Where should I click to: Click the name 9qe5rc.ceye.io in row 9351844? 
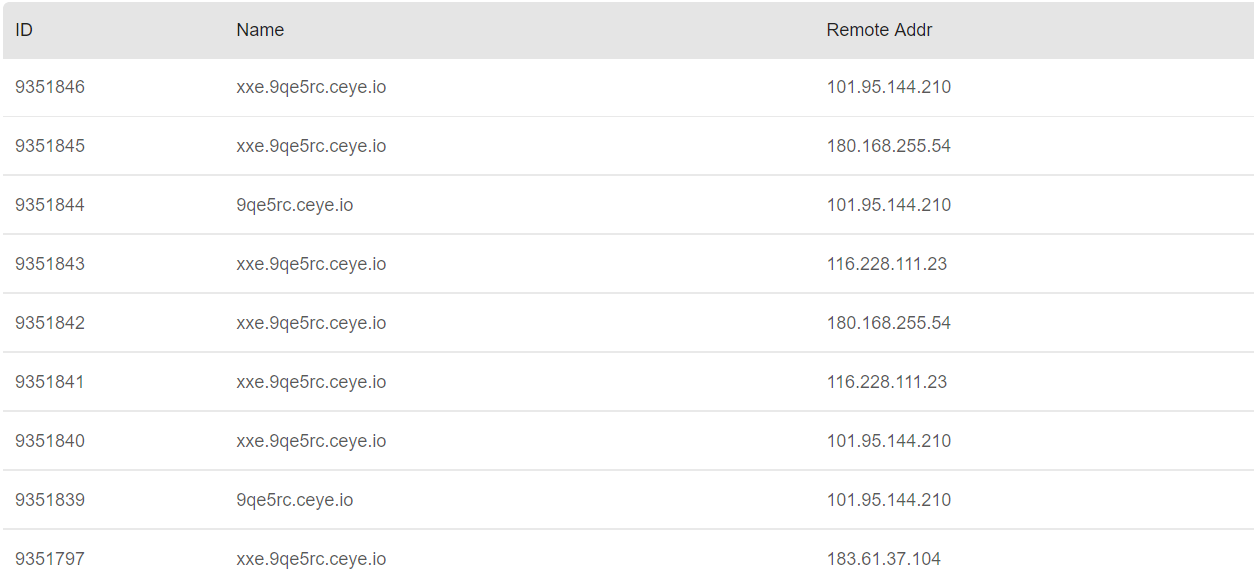[x=295, y=205]
